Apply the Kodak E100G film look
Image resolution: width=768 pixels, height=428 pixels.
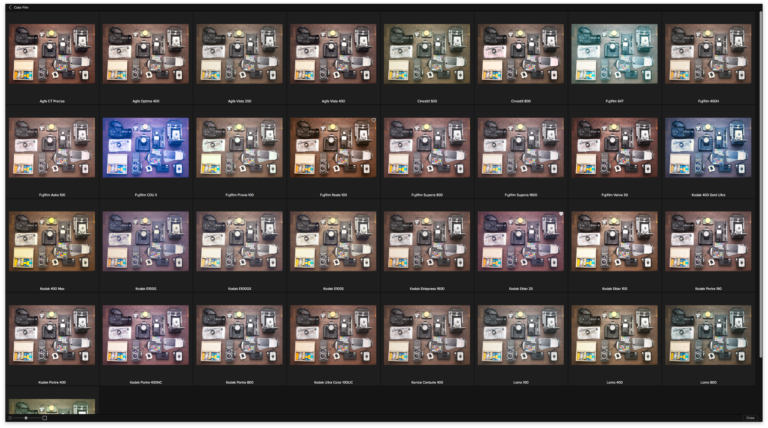pyautogui.click(x=145, y=241)
